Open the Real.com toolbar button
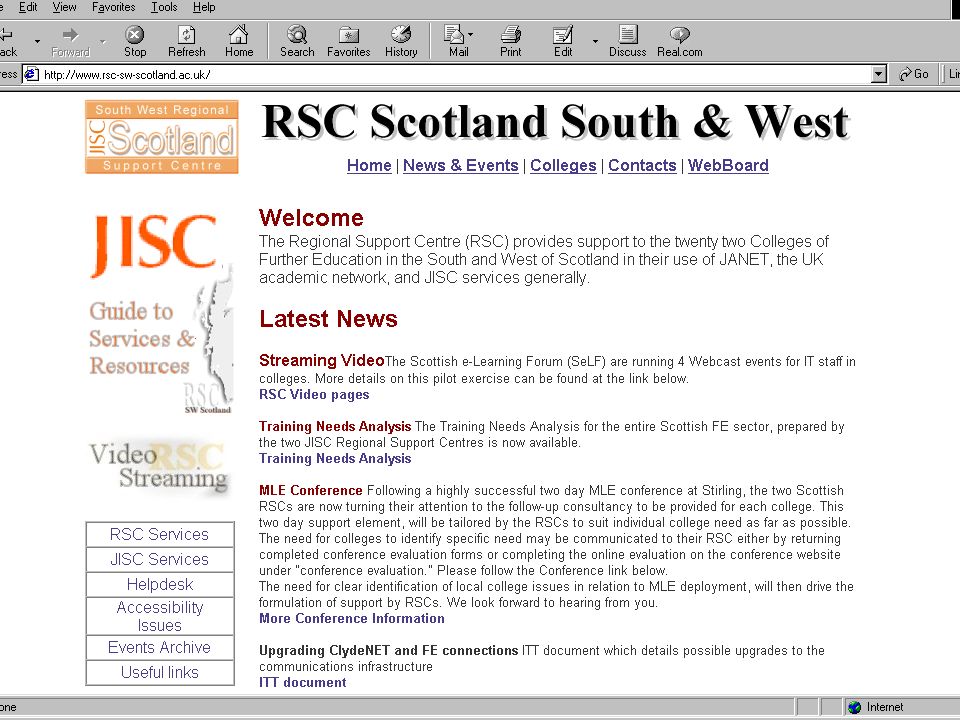960x720 pixels. 680,42
